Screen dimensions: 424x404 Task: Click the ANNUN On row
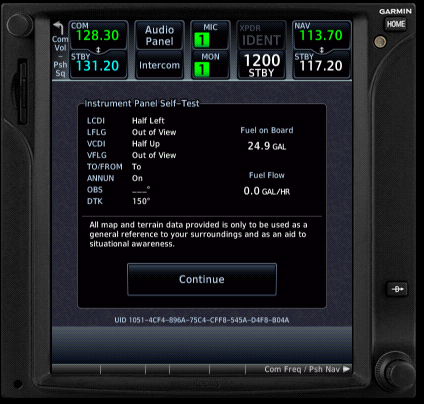(x=115, y=178)
